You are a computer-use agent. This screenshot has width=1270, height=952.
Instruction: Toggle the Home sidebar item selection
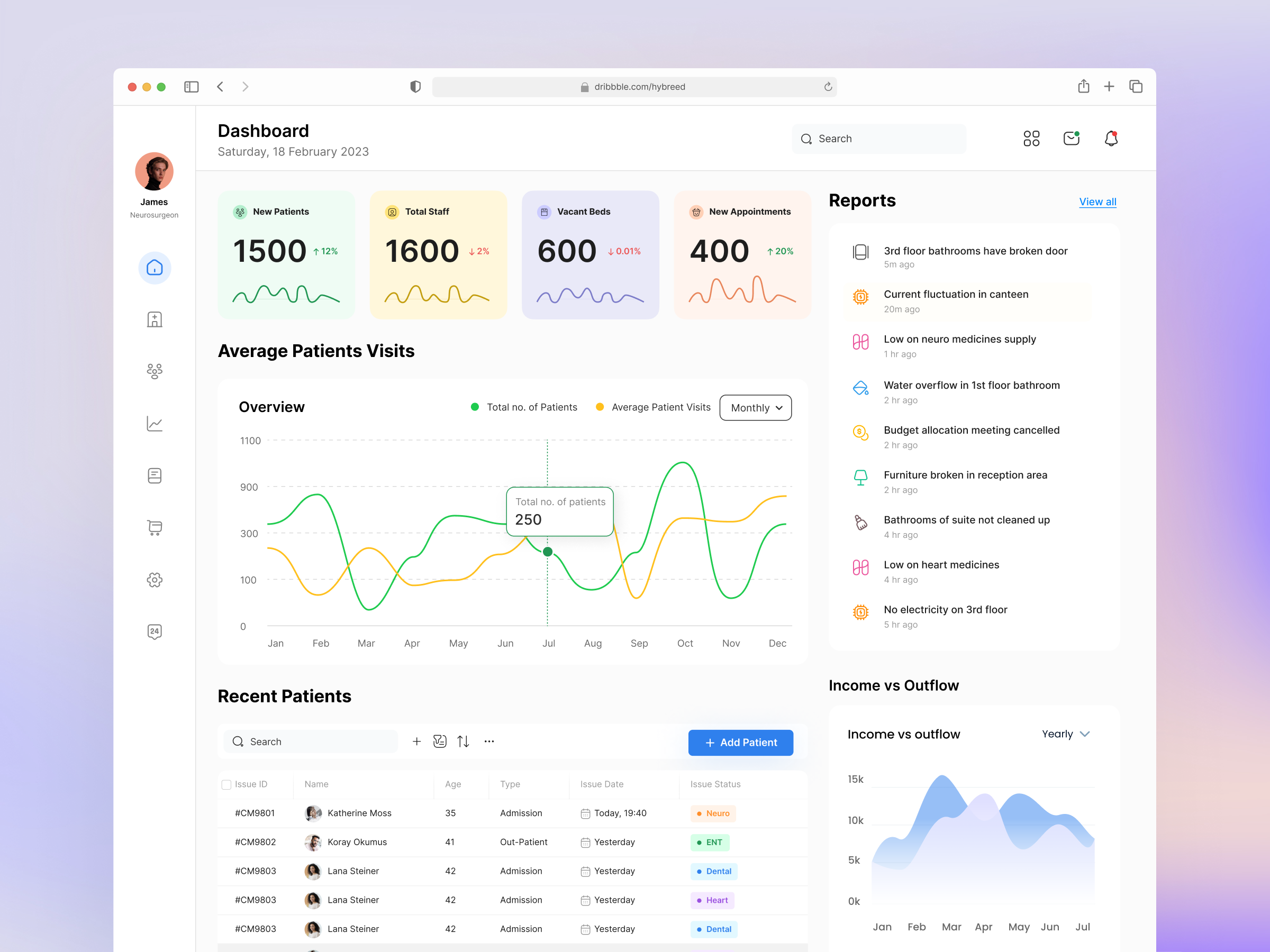pyautogui.click(x=154, y=268)
